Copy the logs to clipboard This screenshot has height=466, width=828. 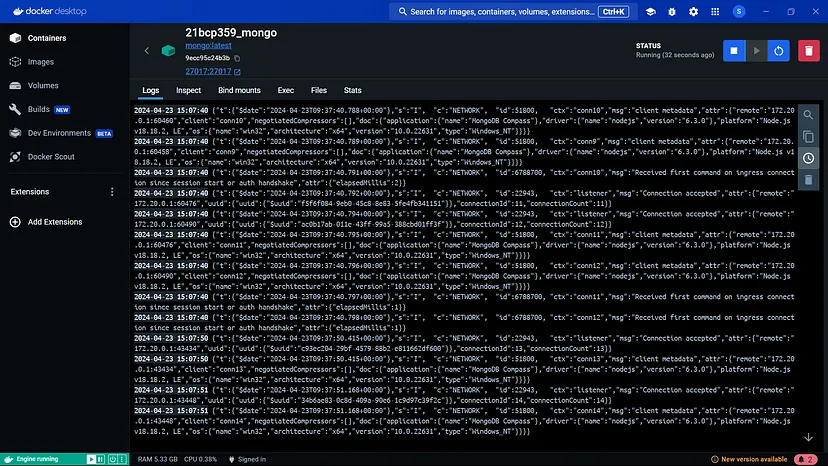tap(808, 137)
